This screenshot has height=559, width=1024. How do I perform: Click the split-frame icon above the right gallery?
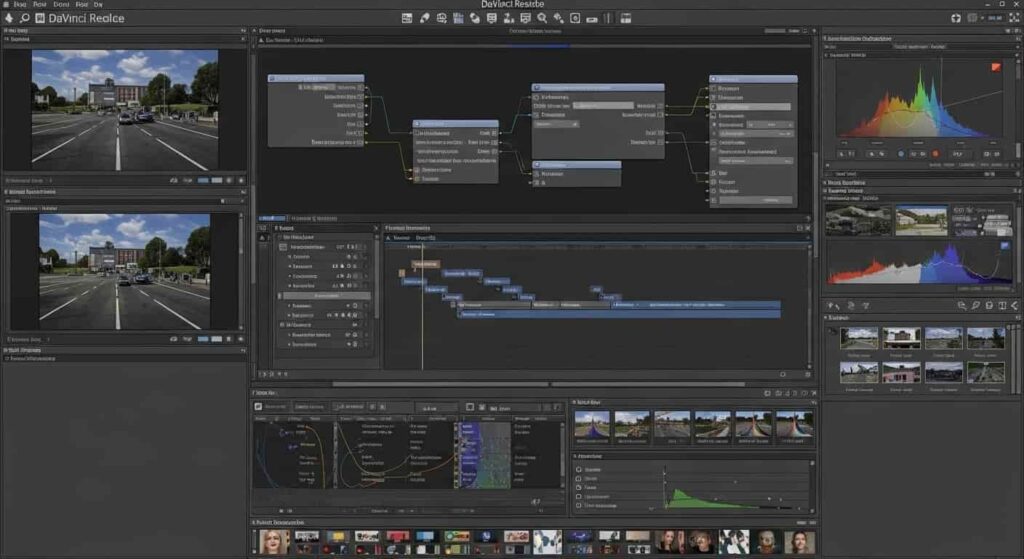(x=1002, y=306)
